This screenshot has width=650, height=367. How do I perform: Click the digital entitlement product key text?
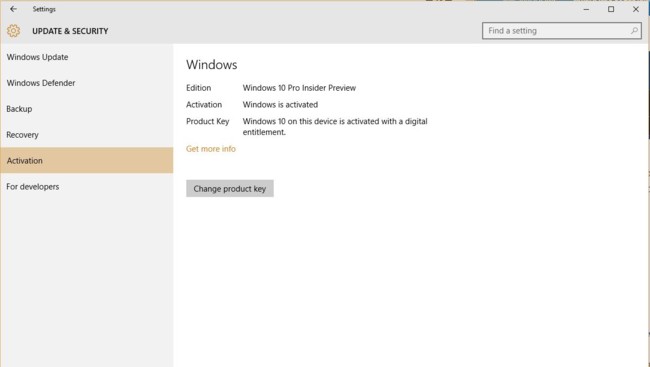[335, 126]
